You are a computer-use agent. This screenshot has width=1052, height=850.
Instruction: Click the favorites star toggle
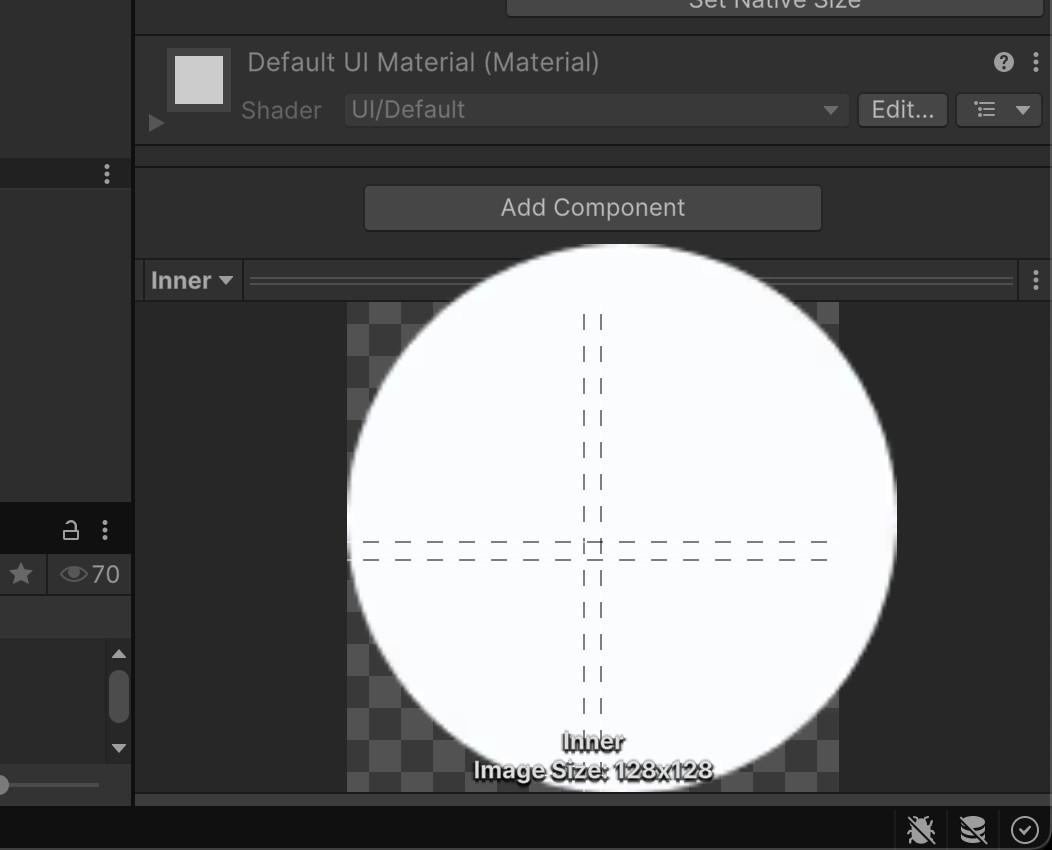pyautogui.click(x=21, y=574)
